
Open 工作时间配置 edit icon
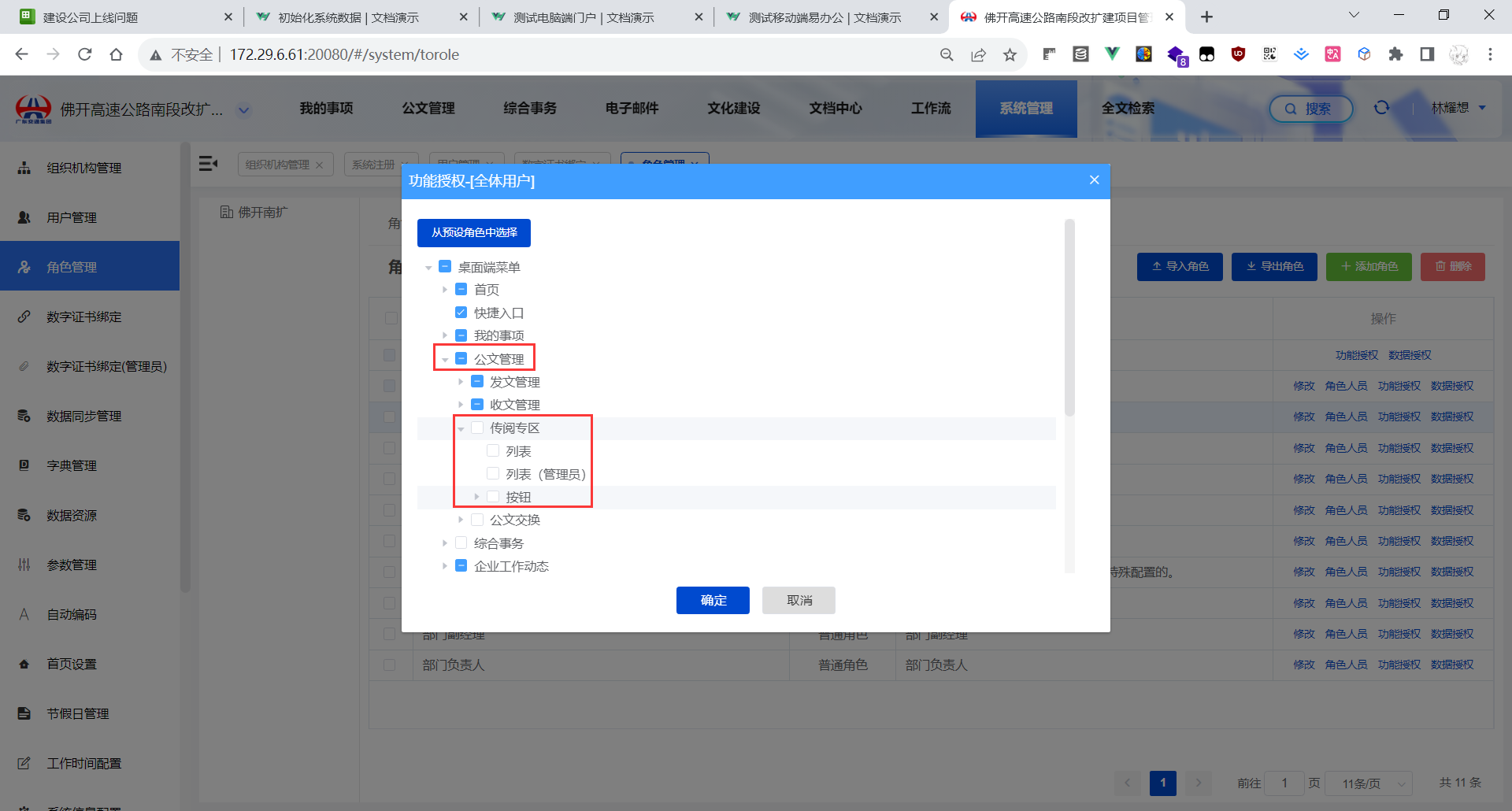[x=24, y=763]
